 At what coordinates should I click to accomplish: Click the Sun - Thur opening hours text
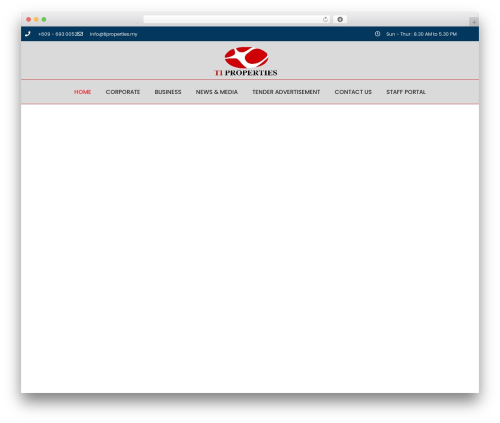(x=421, y=34)
